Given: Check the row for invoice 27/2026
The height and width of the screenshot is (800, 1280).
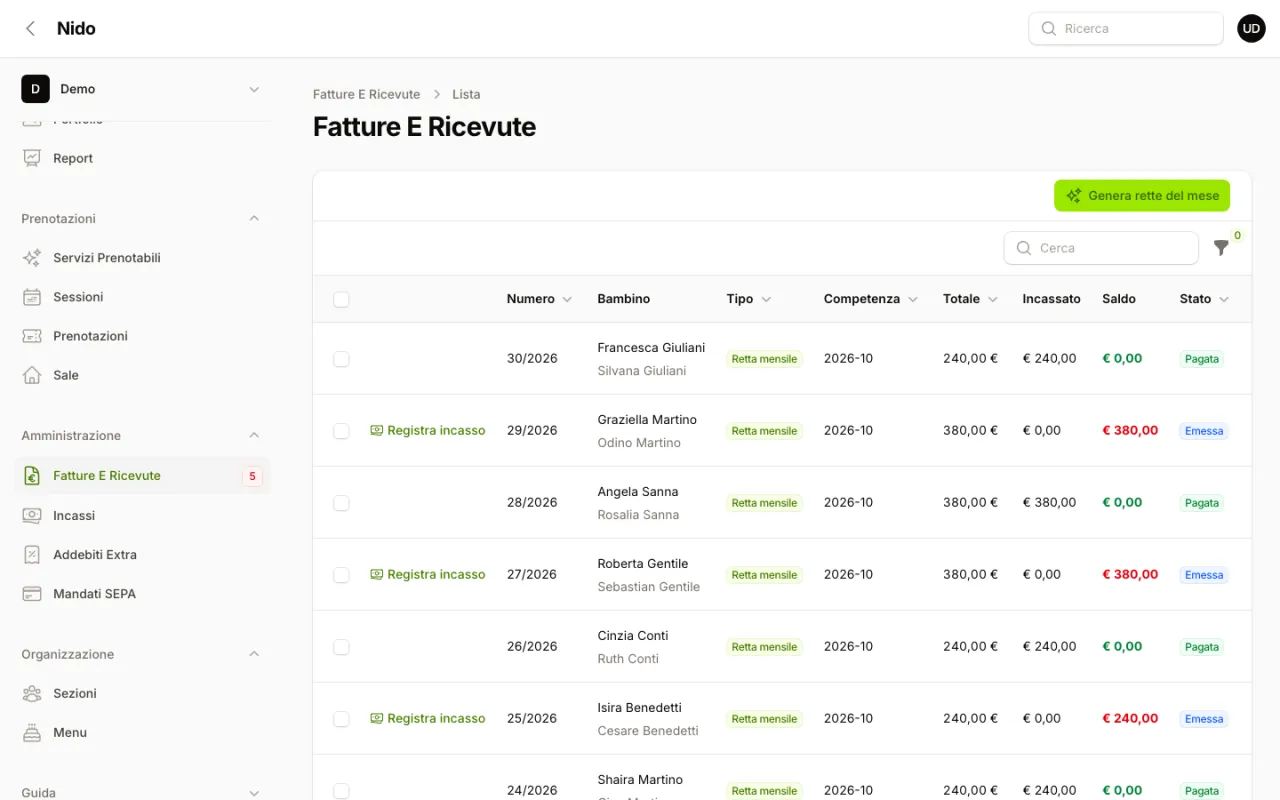Looking at the screenshot, I should (341, 575).
